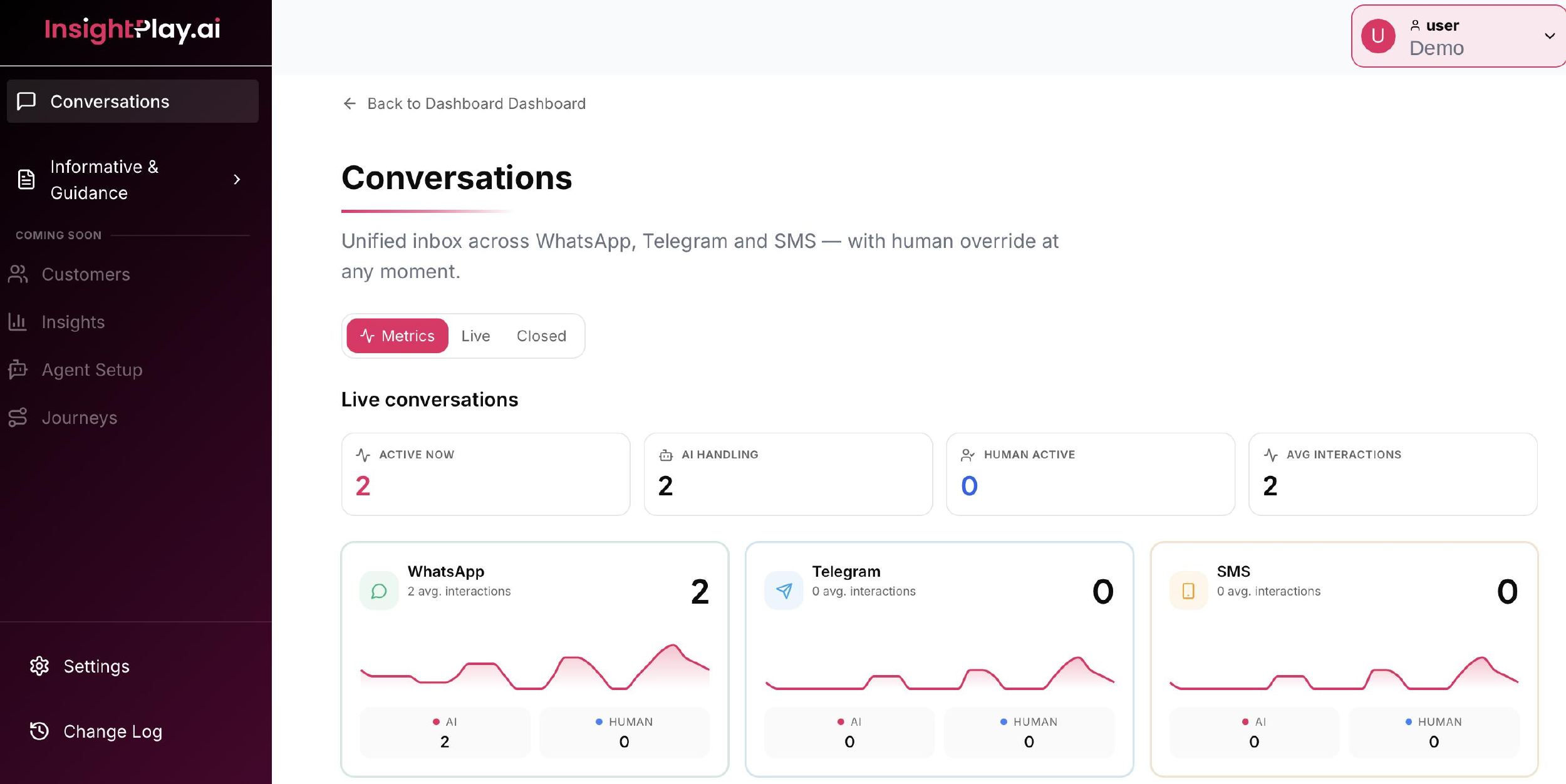
Task: Click the WhatsApp channel icon
Action: 379,591
